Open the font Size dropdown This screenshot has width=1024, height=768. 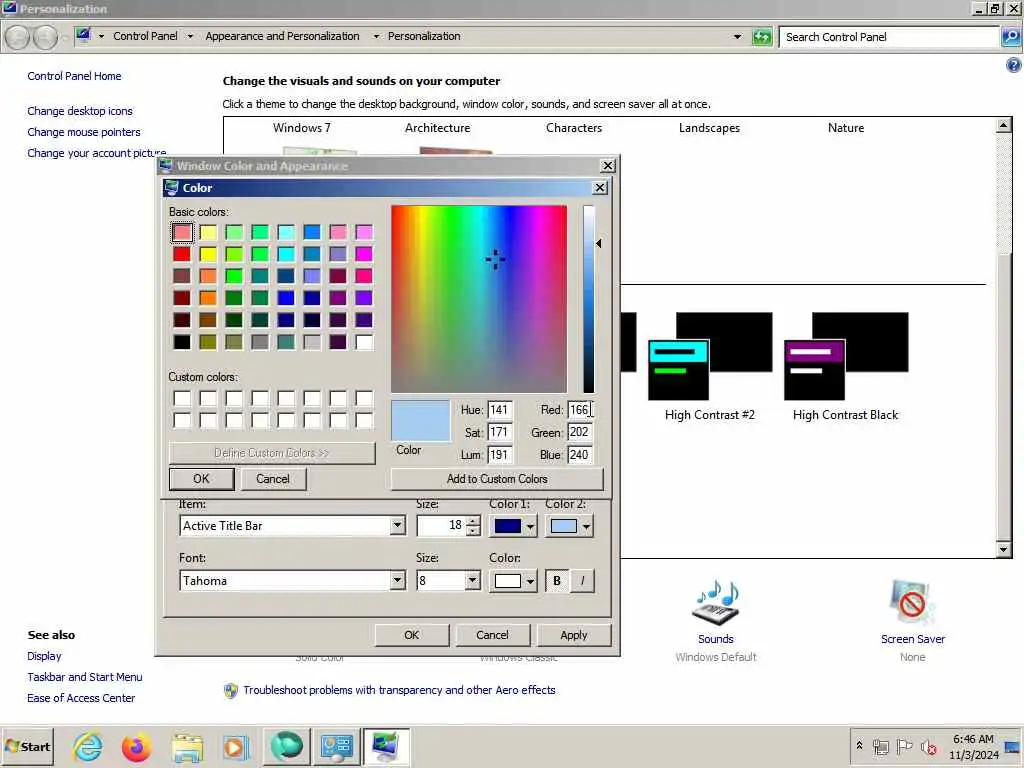pyautogui.click(x=472, y=581)
